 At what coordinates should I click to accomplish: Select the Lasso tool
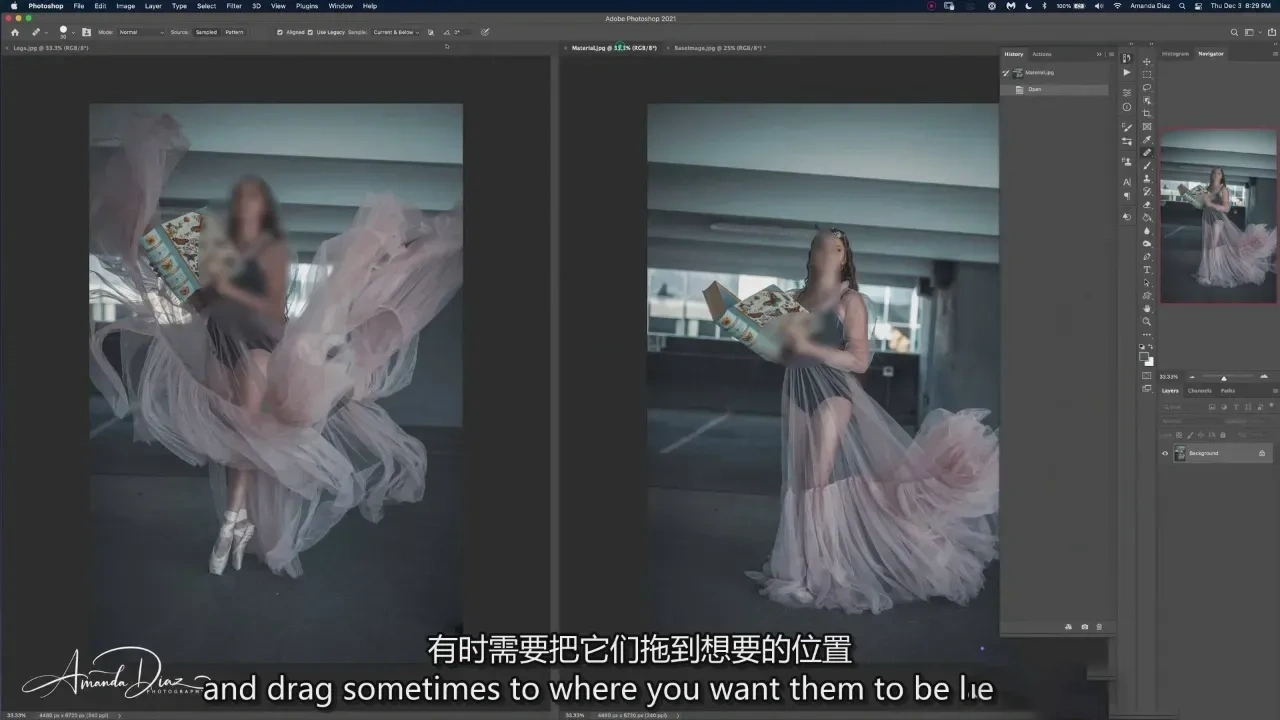(x=1147, y=87)
